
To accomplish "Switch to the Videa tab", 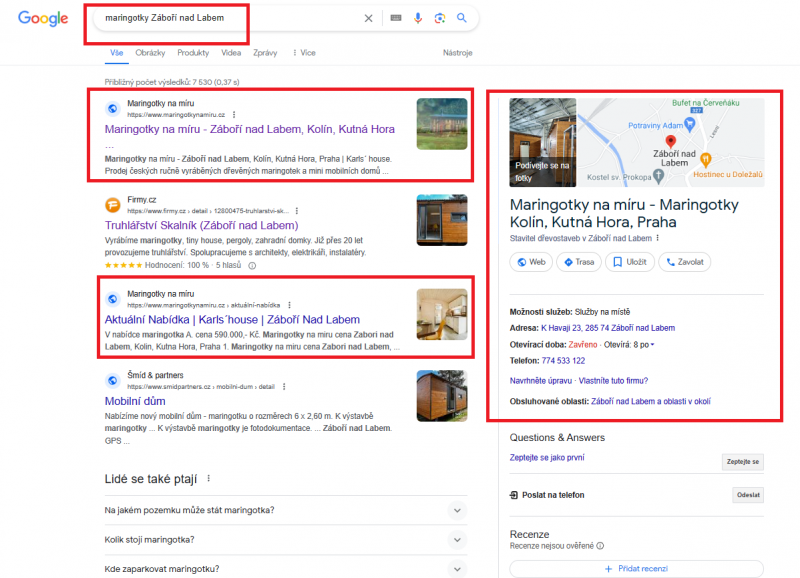I will coord(231,53).
